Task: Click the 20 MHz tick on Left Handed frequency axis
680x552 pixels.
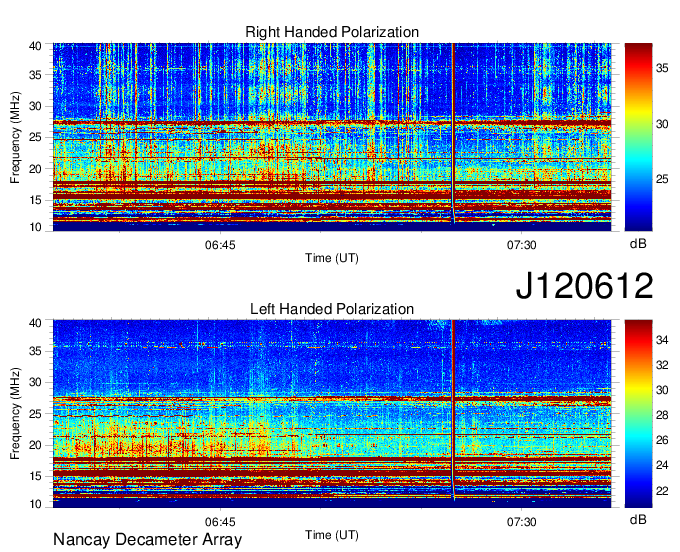Action: pos(36,445)
